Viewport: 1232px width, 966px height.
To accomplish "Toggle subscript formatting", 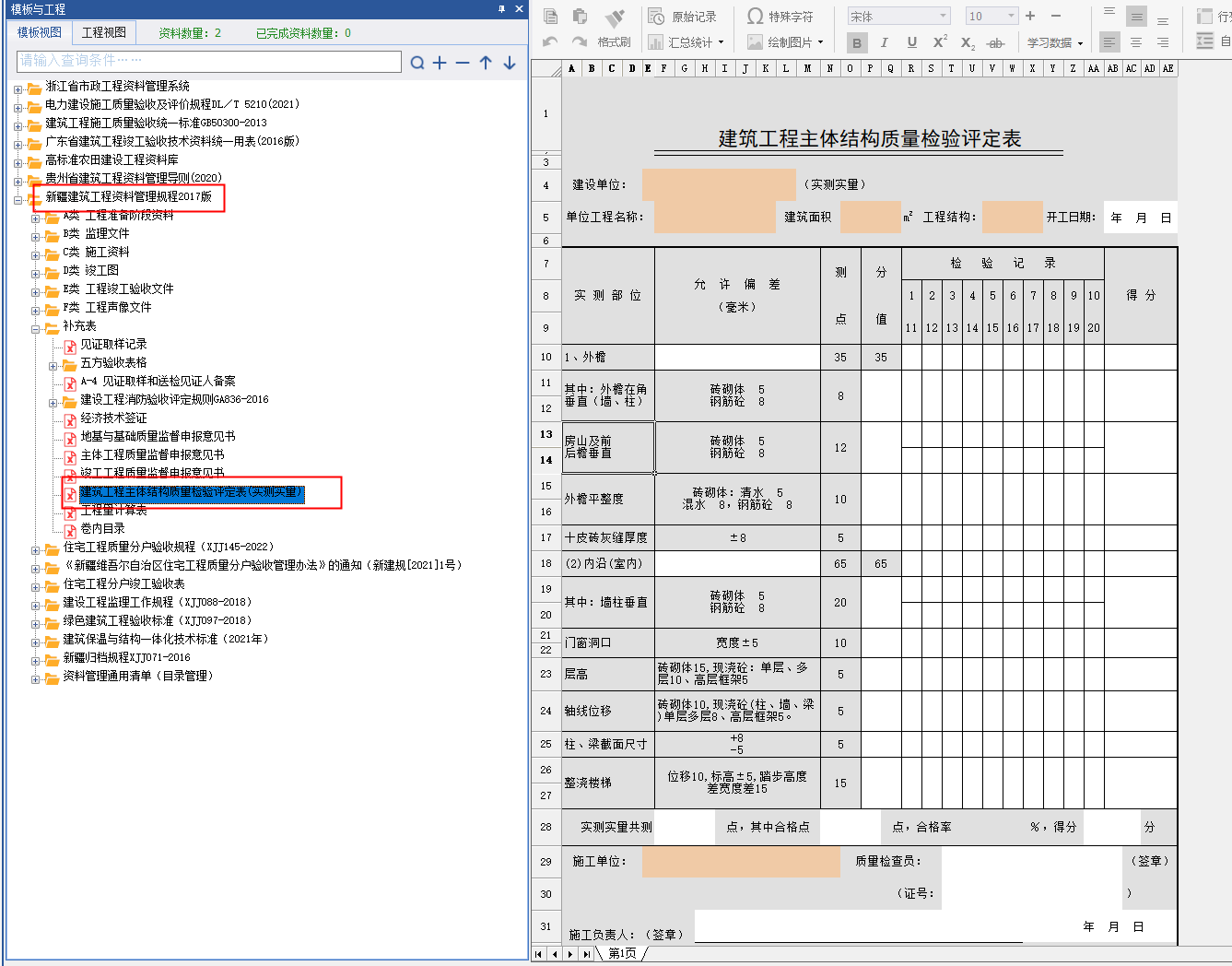I will click(x=968, y=42).
